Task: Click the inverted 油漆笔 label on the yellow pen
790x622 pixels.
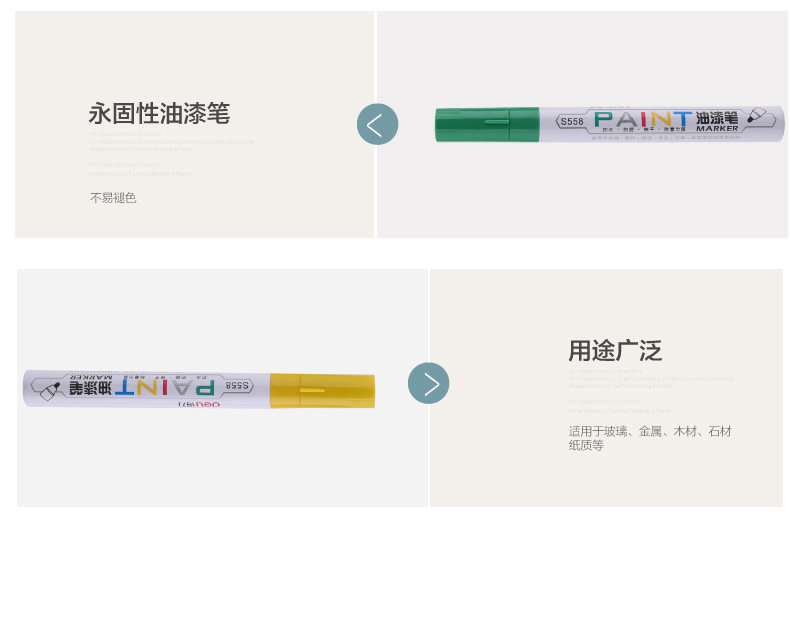Action: 91,385
